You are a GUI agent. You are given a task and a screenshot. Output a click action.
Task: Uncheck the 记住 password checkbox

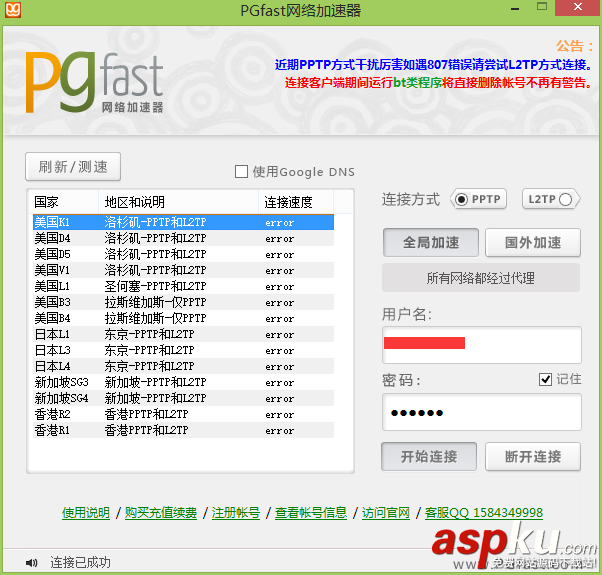click(x=545, y=379)
